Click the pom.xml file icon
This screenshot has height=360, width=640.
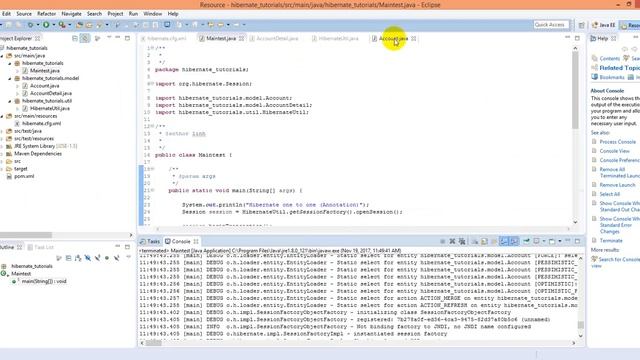click(x=9, y=176)
